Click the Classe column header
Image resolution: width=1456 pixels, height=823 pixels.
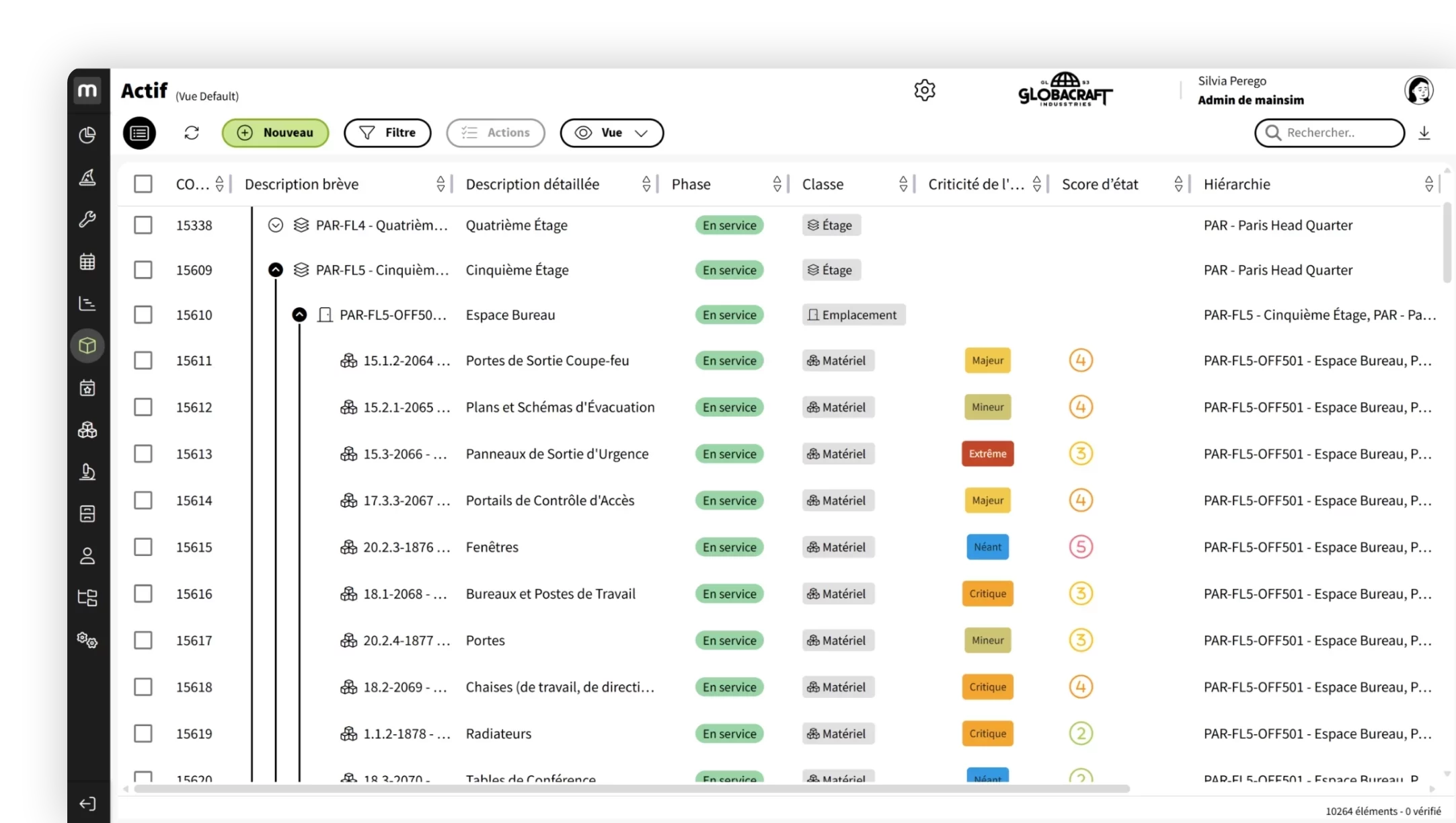(x=822, y=184)
